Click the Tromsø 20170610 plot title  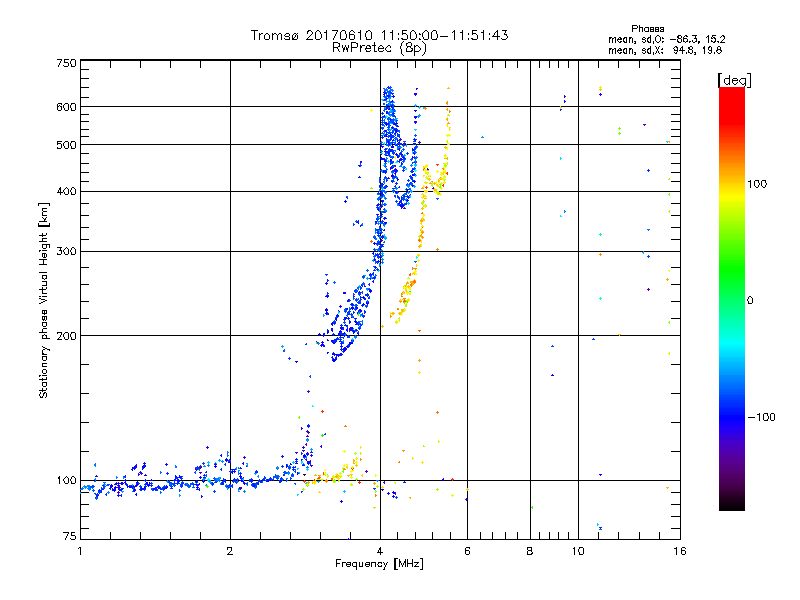[379, 35]
